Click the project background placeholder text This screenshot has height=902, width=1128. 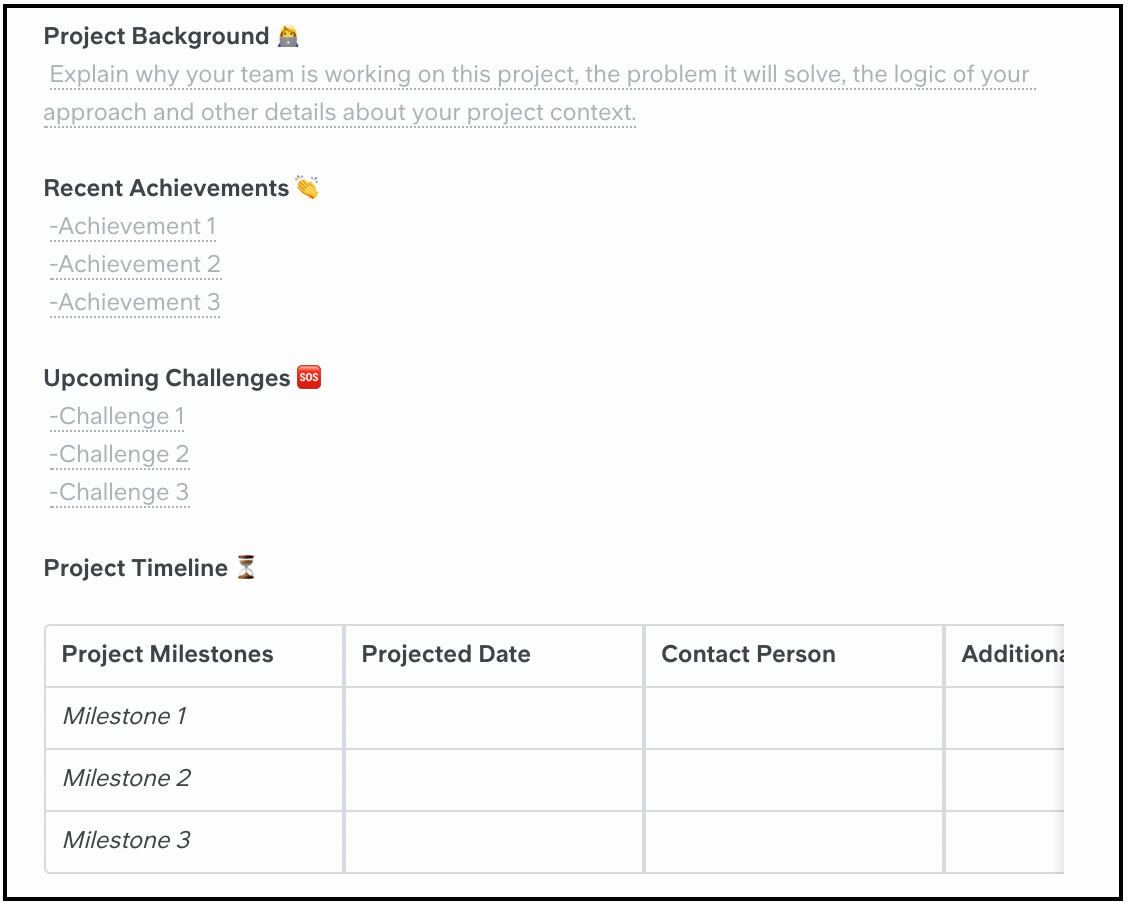click(x=540, y=94)
